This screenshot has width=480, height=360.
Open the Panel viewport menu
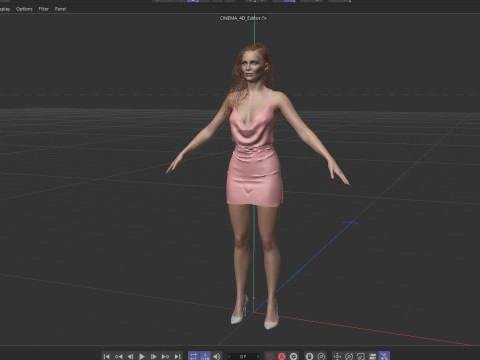(x=60, y=9)
